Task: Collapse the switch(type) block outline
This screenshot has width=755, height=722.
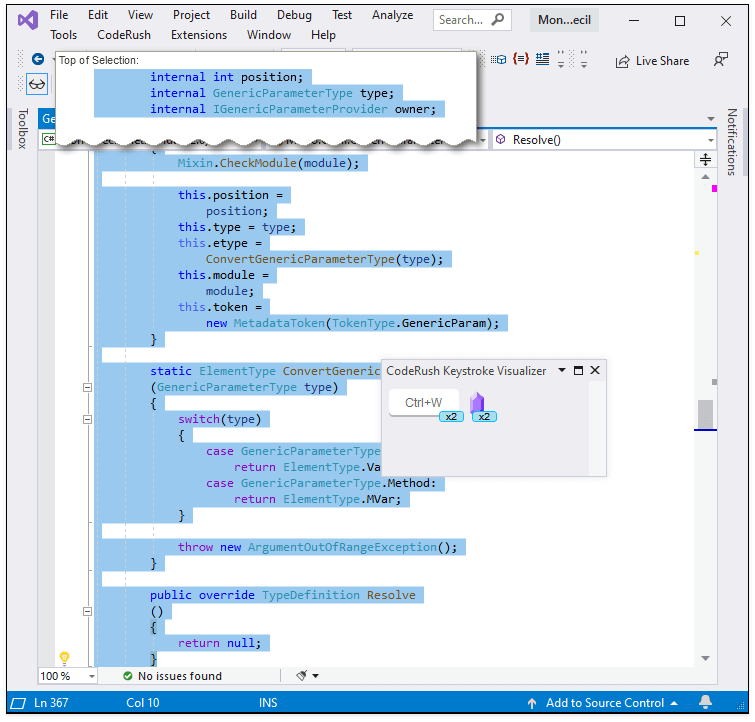Action: pyautogui.click(x=87, y=420)
